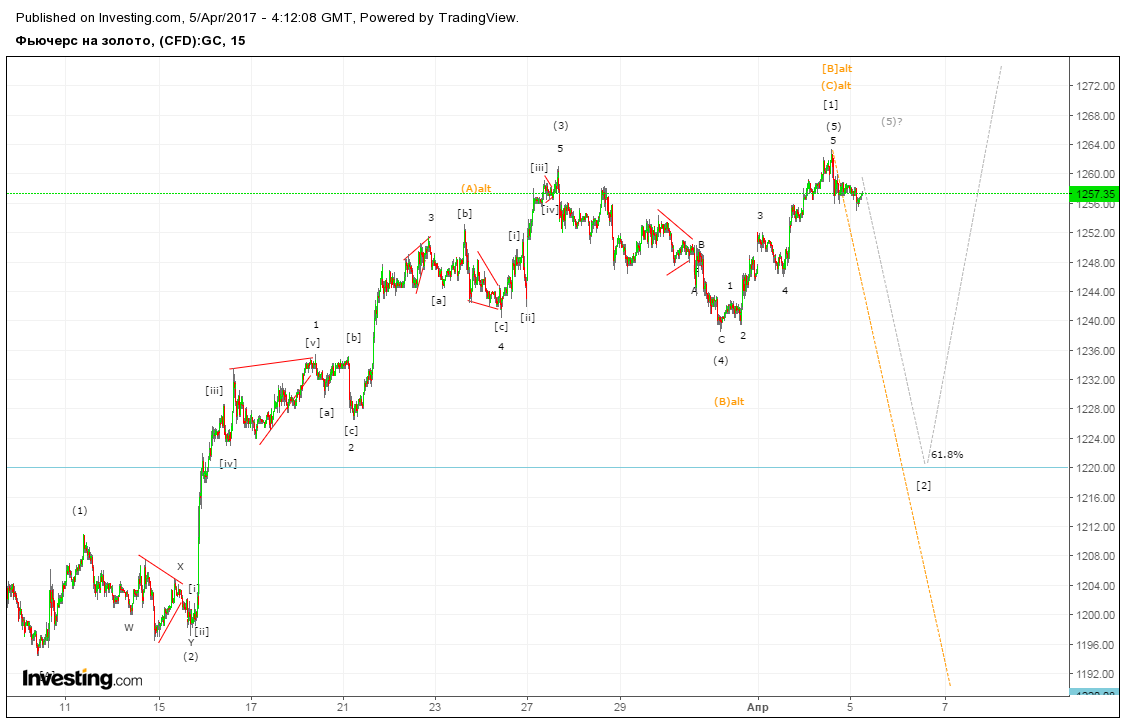
Task: Click date axis label 23
Action: pyautogui.click(x=434, y=708)
